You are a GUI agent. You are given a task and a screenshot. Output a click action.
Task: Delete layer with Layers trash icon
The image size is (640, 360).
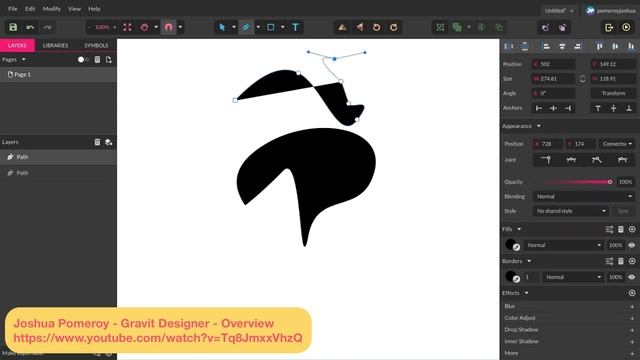coord(97,142)
